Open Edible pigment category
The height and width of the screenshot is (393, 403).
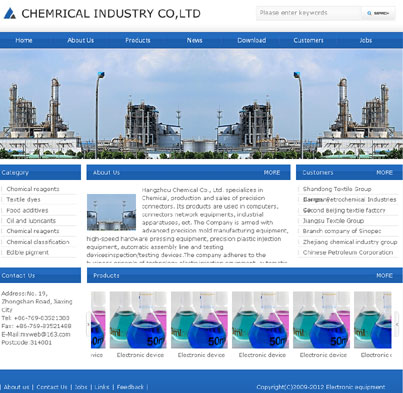(x=28, y=252)
